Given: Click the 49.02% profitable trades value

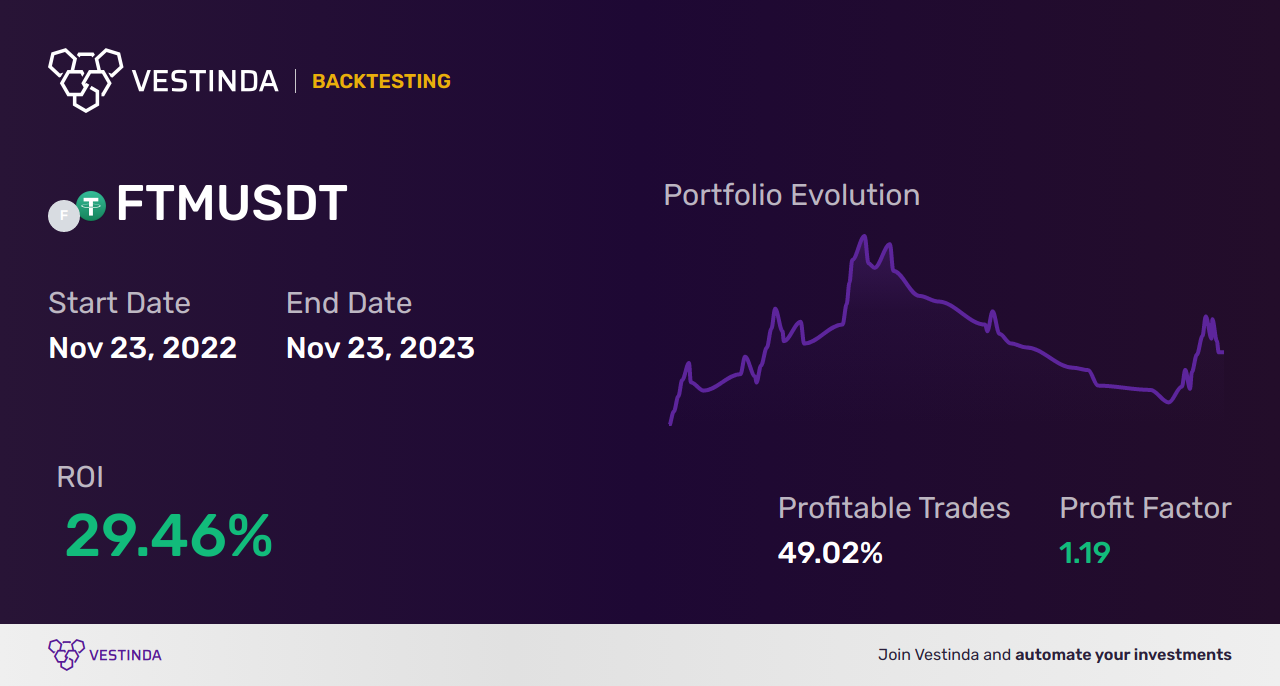Looking at the screenshot, I should click(x=830, y=553).
